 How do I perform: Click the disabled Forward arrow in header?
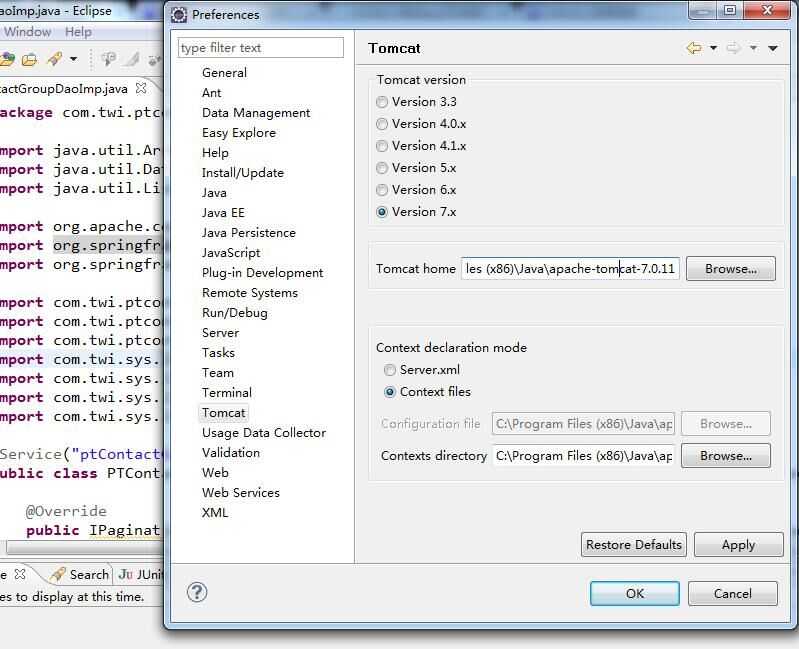[x=733, y=48]
